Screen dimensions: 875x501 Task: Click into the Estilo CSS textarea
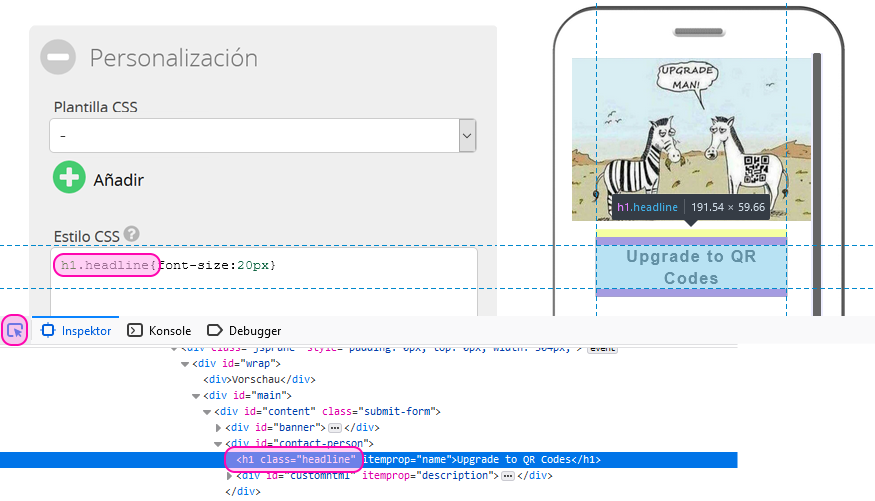264,282
